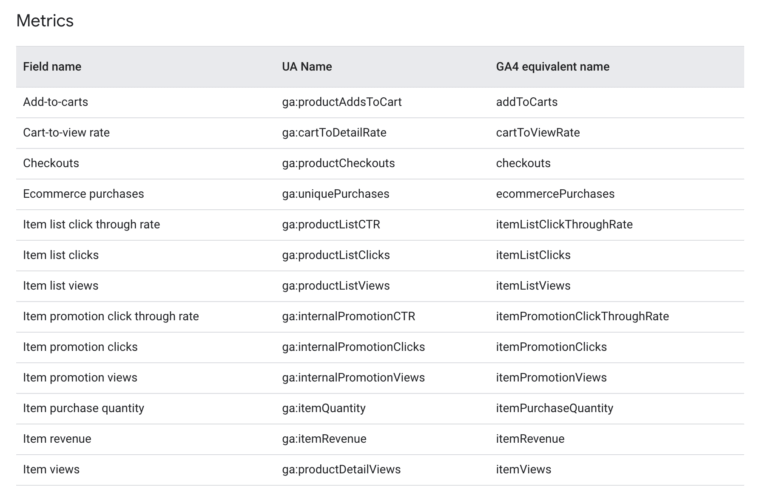Click the itemPromotionClicks GA4 name
This screenshot has width=768, height=501.
point(551,347)
